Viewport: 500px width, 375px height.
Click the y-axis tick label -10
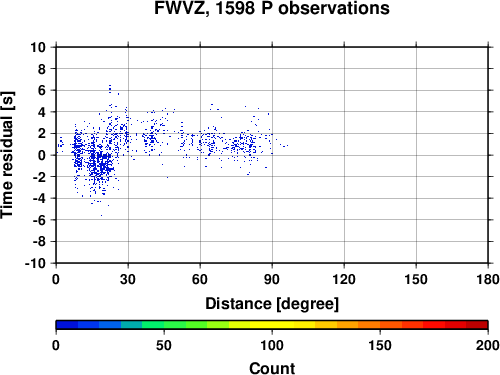(35, 263)
